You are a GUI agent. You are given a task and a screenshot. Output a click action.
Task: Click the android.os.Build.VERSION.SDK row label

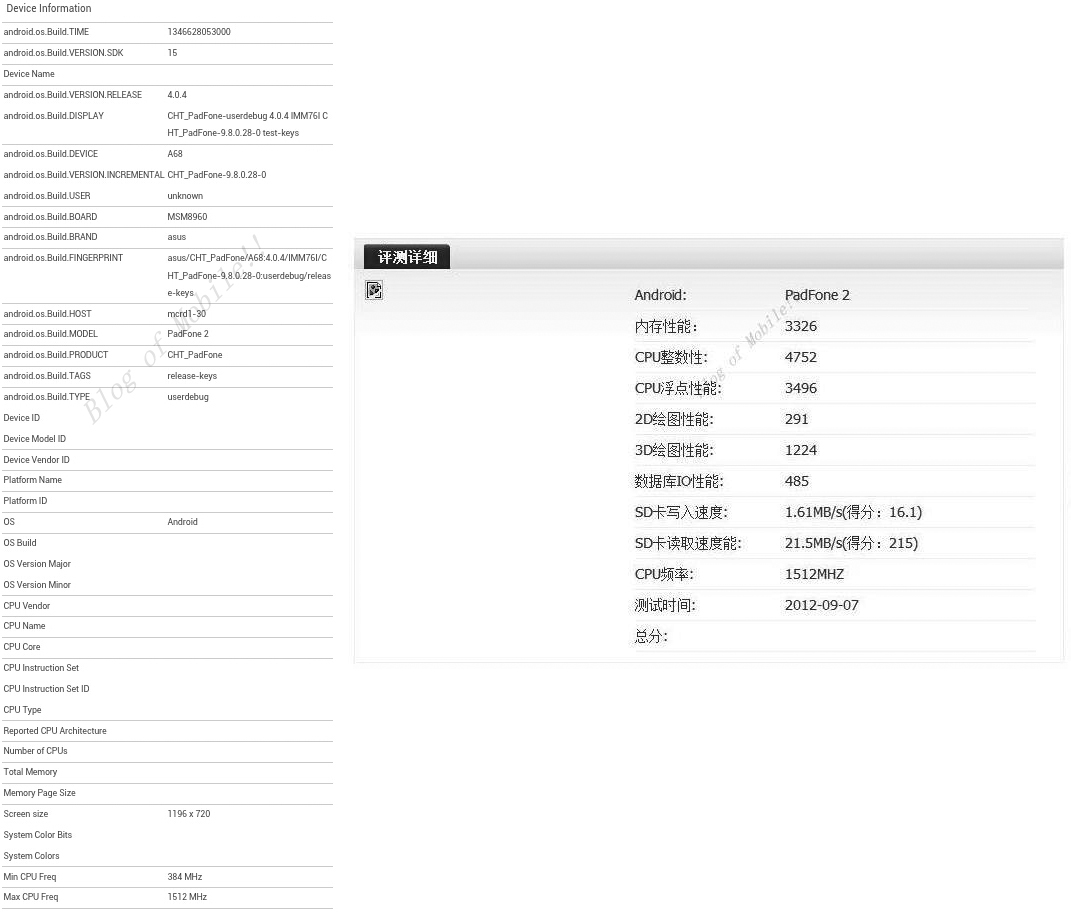coord(63,53)
